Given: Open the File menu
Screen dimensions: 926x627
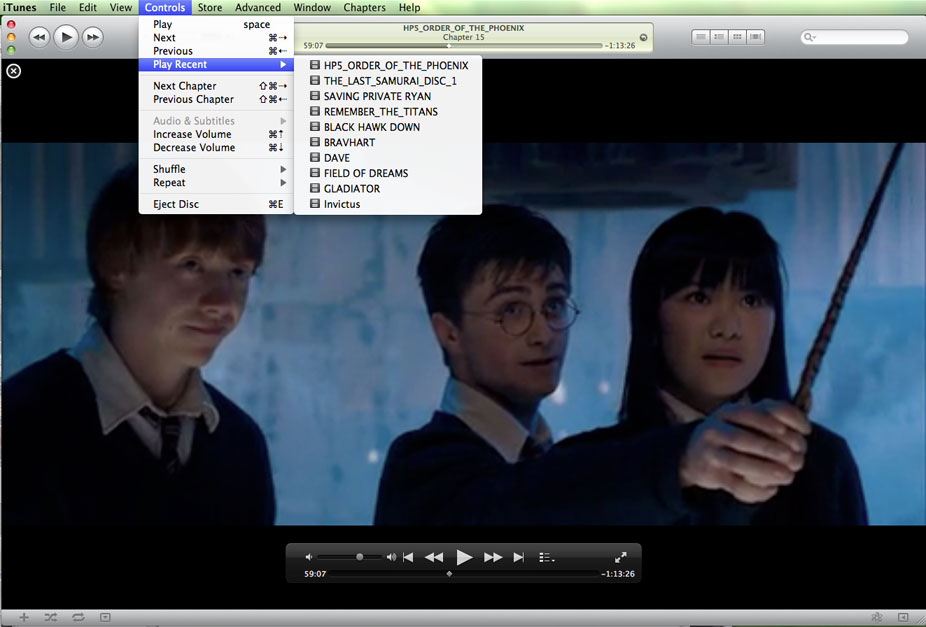Looking at the screenshot, I should [x=57, y=8].
